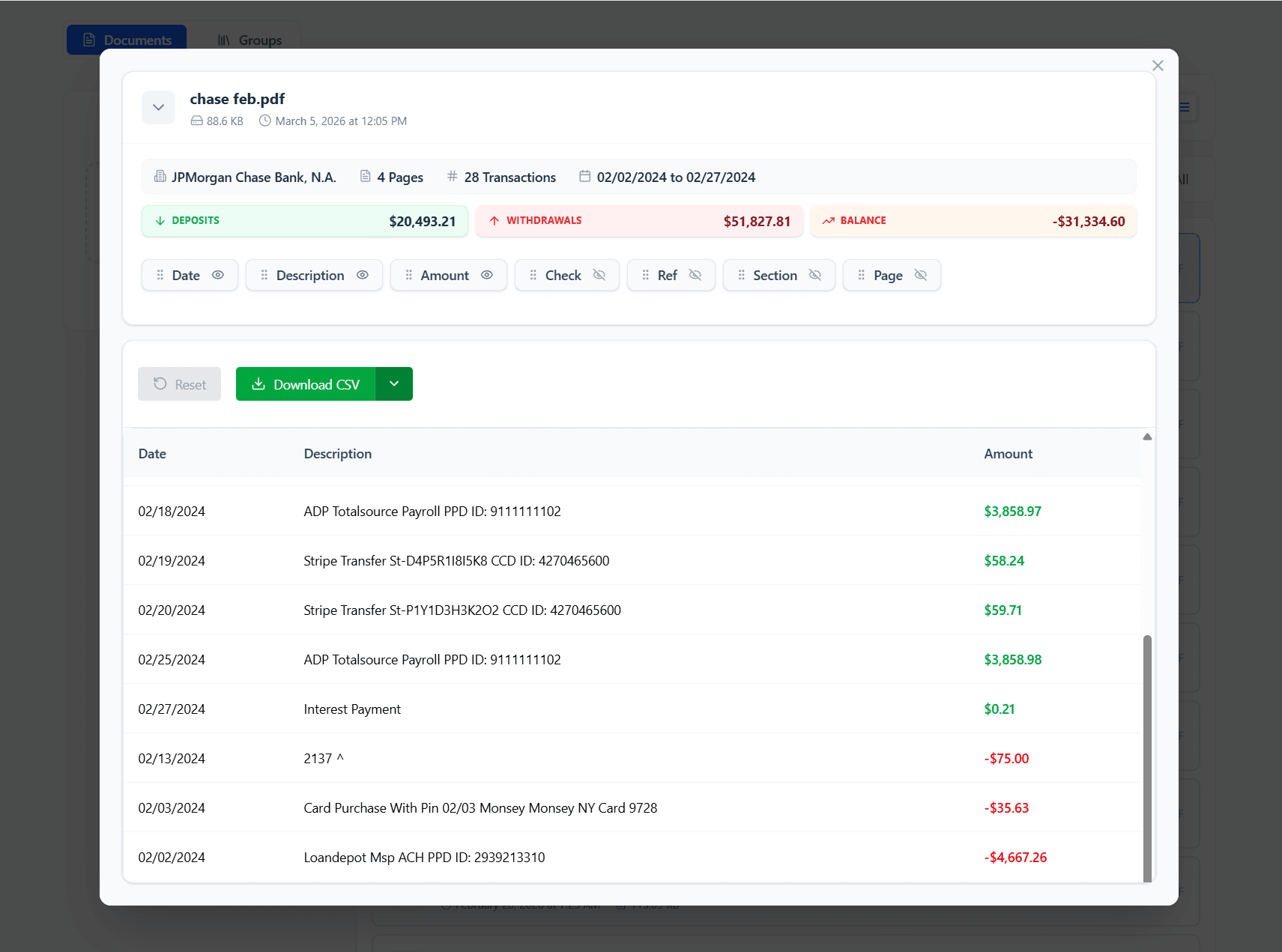The width and height of the screenshot is (1282, 952).
Task: Click the clock icon beside March 5 timestamp
Action: point(264,121)
